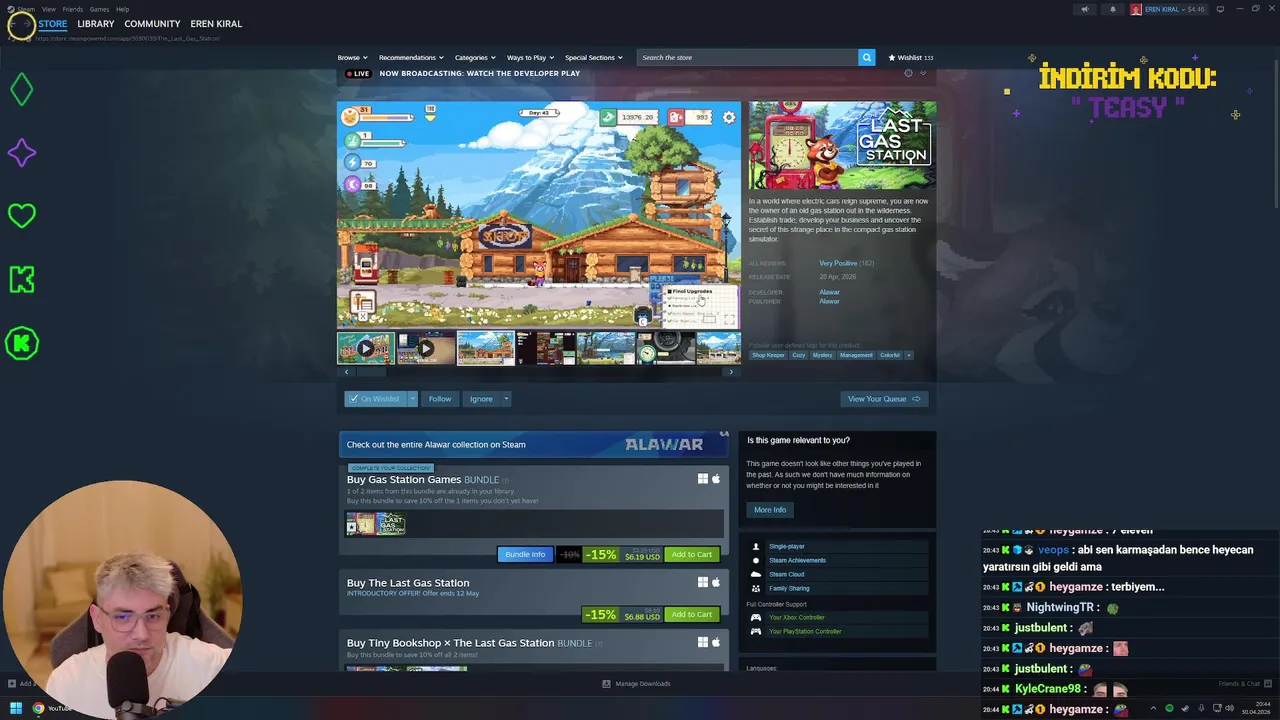
Task: Click the Bundle Info button
Action: (525, 554)
